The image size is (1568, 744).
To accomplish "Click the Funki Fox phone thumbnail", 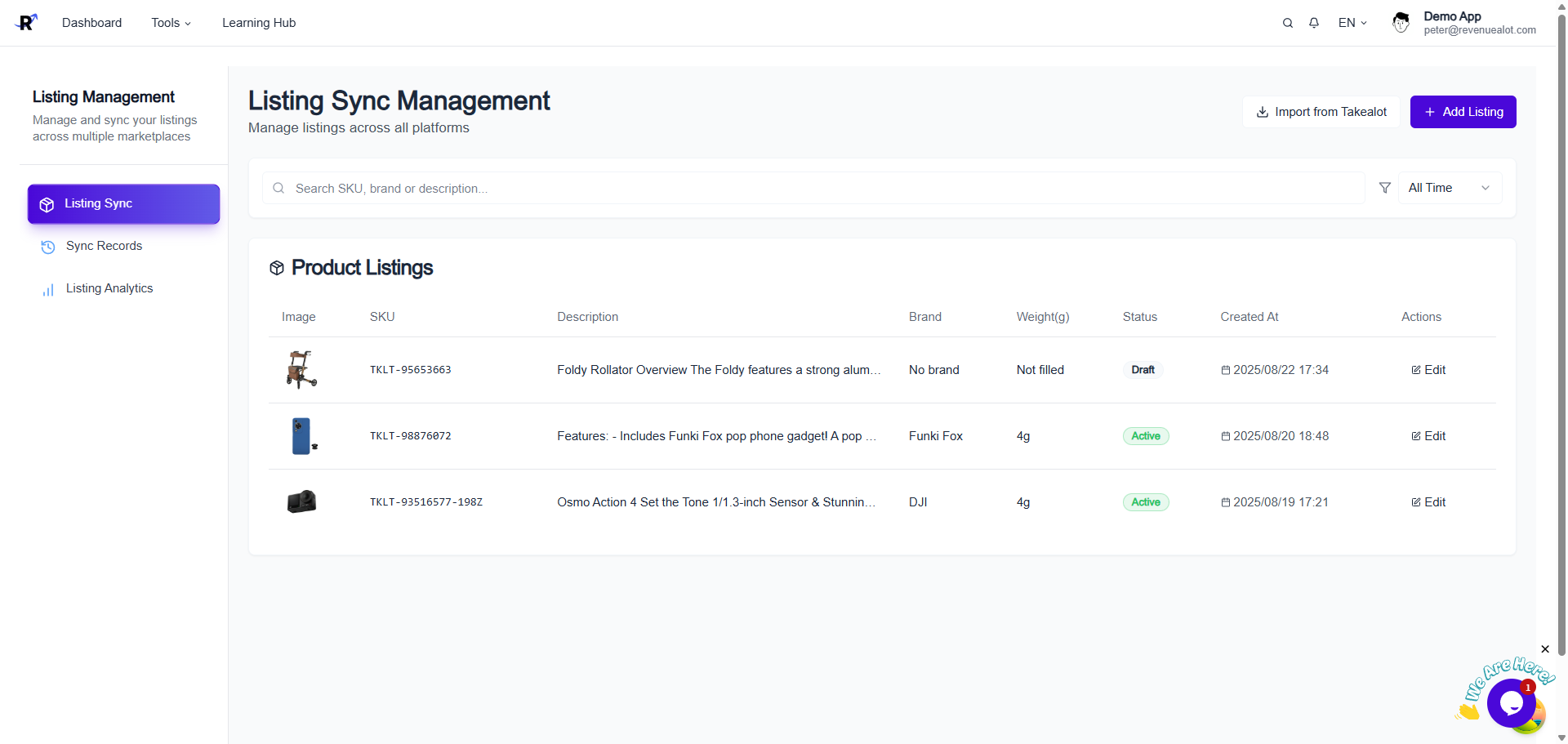I will click(x=304, y=436).
